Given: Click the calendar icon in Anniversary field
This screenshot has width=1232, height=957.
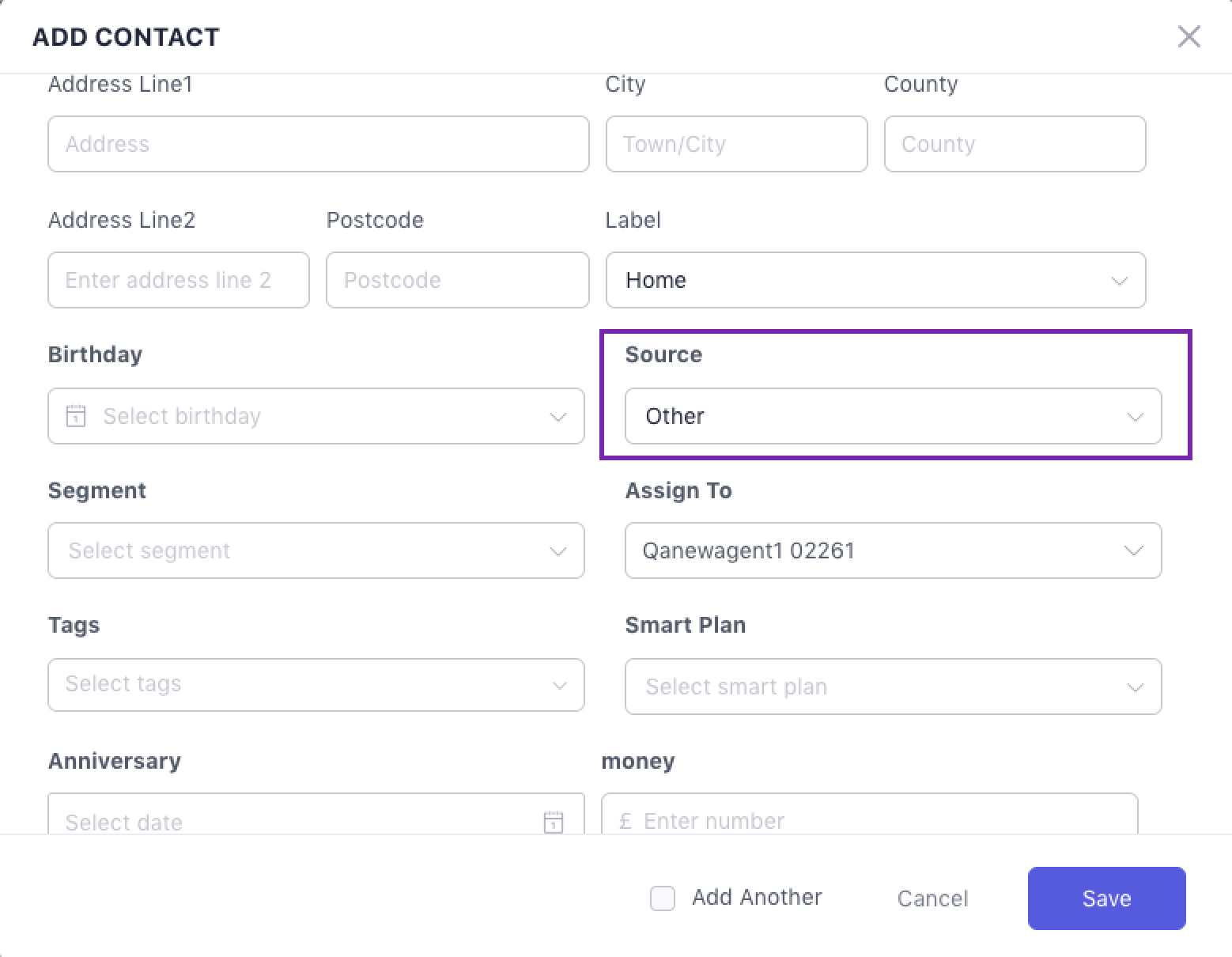Looking at the screenshot, I should coord(554,822).
